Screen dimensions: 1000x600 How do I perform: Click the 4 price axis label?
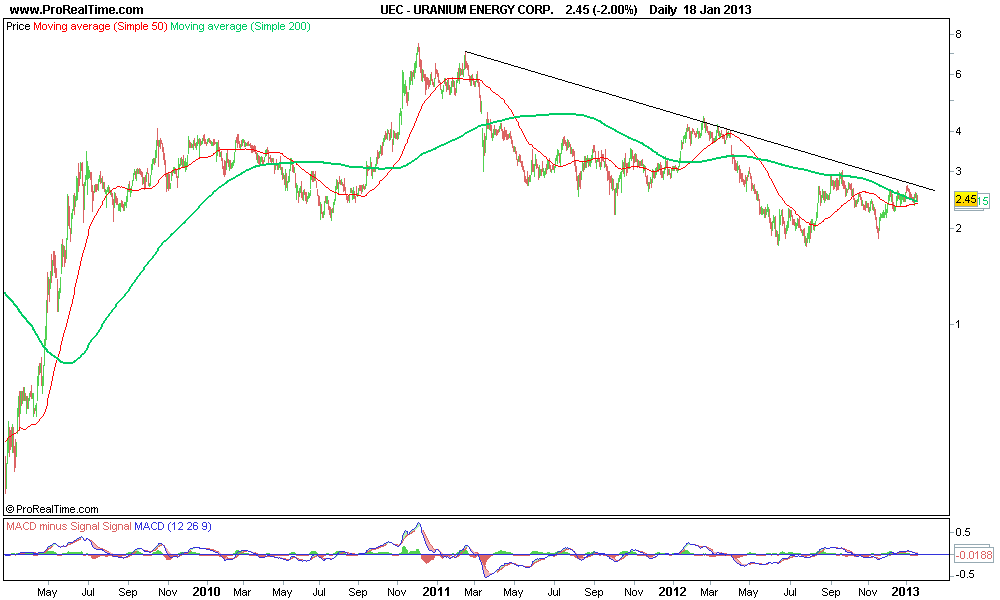click(x=958, y=131)
